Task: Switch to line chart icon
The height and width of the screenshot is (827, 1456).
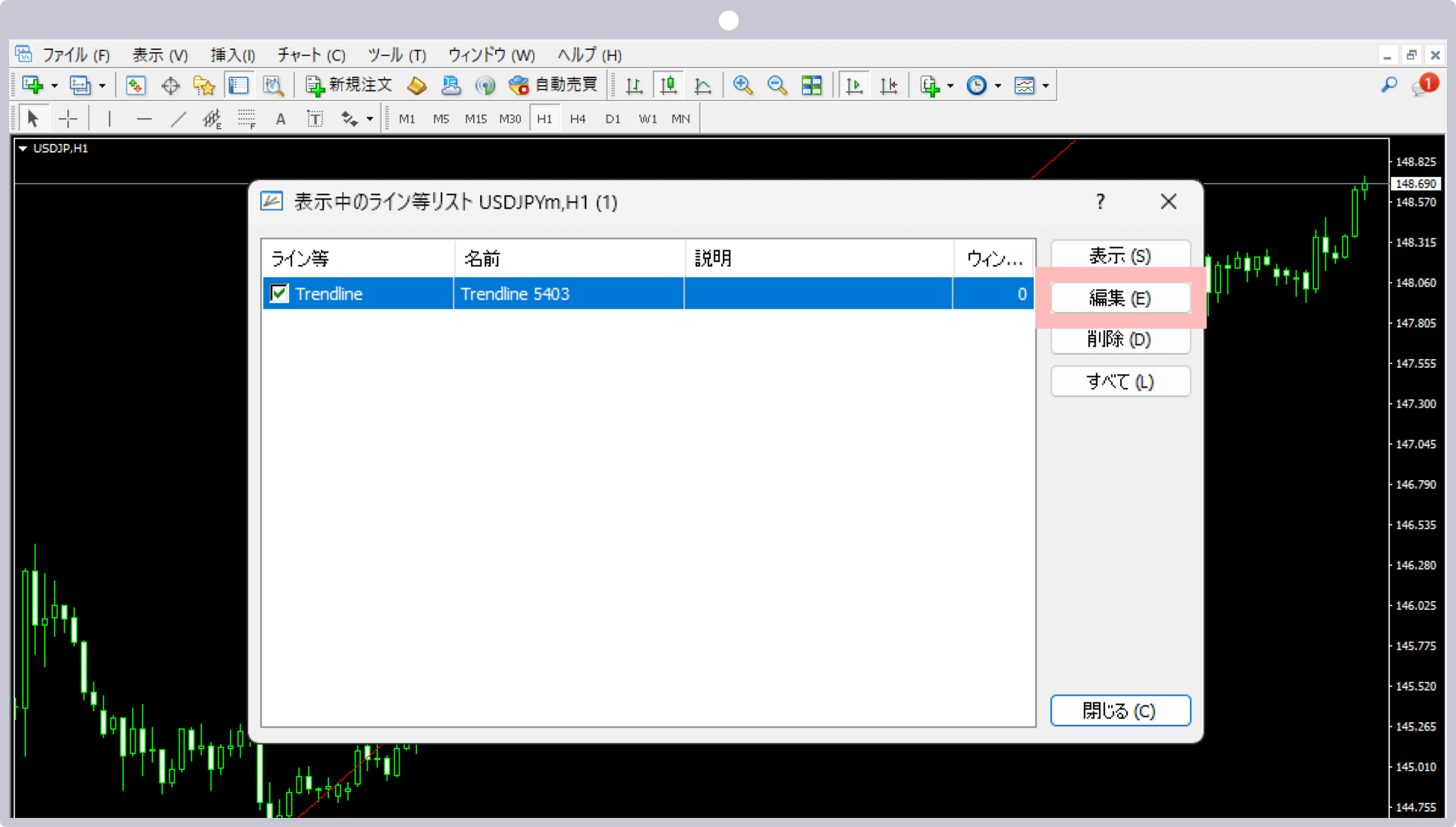Action: pyautogui.click(x=703, y=85)
